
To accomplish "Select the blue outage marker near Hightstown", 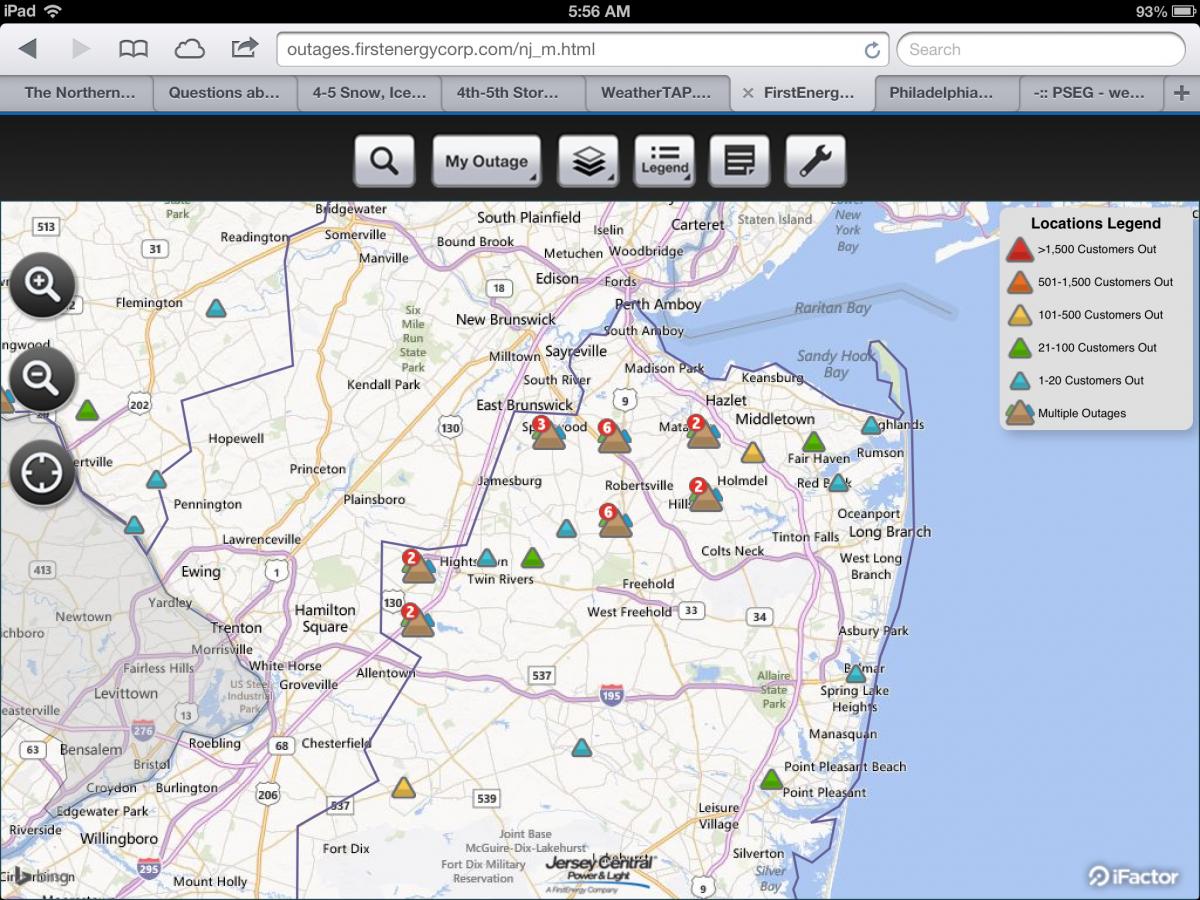I will [487, 557].
